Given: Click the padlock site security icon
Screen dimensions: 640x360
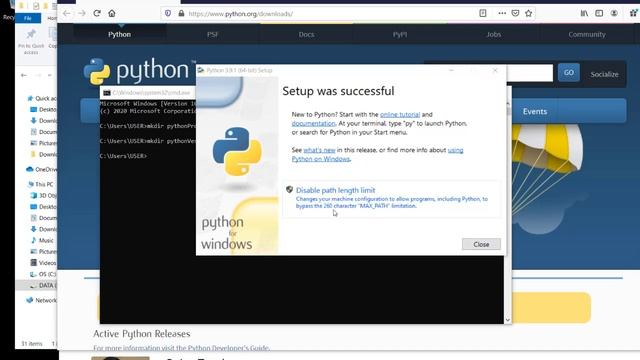Looking at the screenshot, I should pyautogui.click(x=181, y=13).
